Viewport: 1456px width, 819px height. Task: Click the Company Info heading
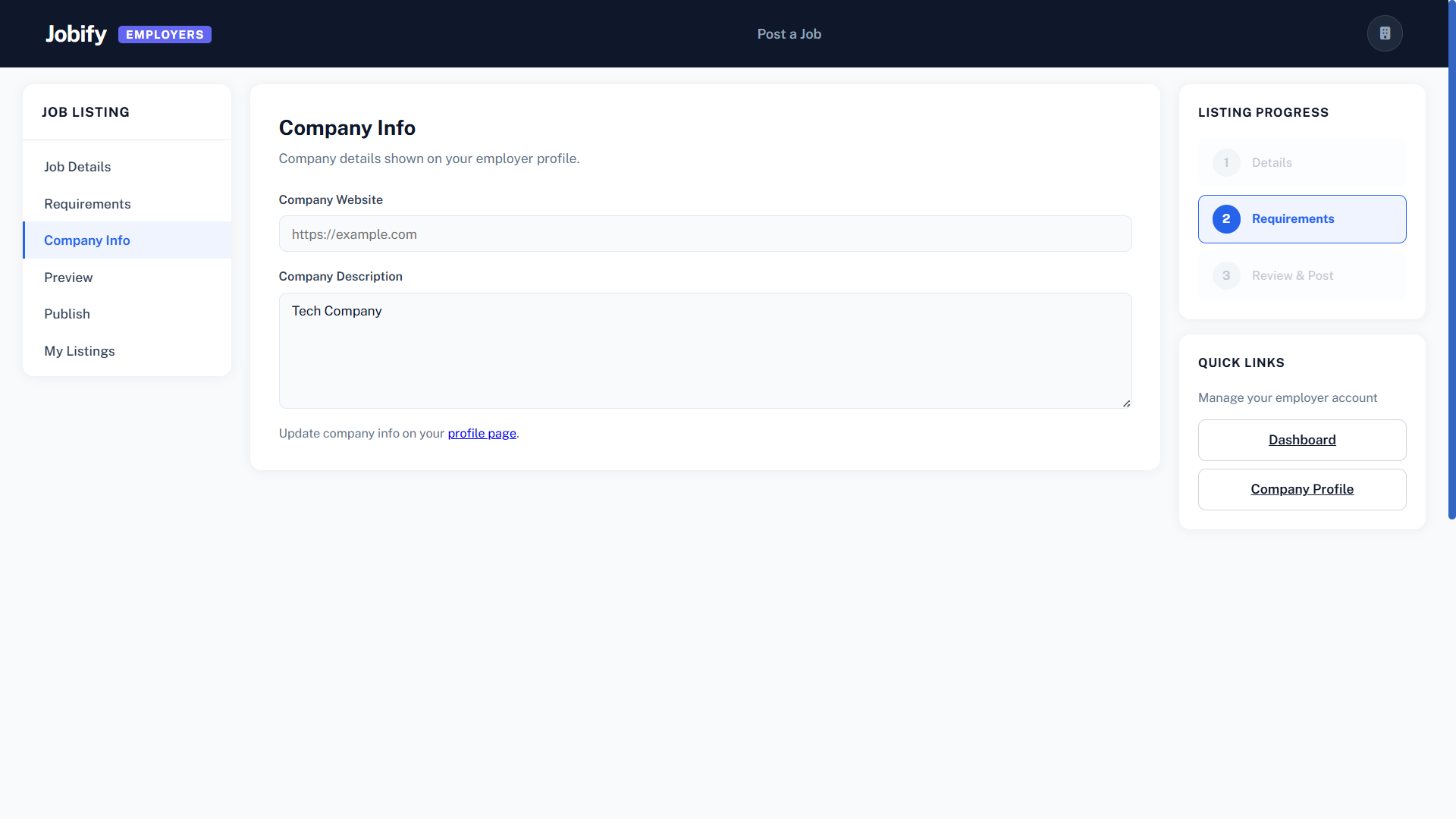pos(347,128)
